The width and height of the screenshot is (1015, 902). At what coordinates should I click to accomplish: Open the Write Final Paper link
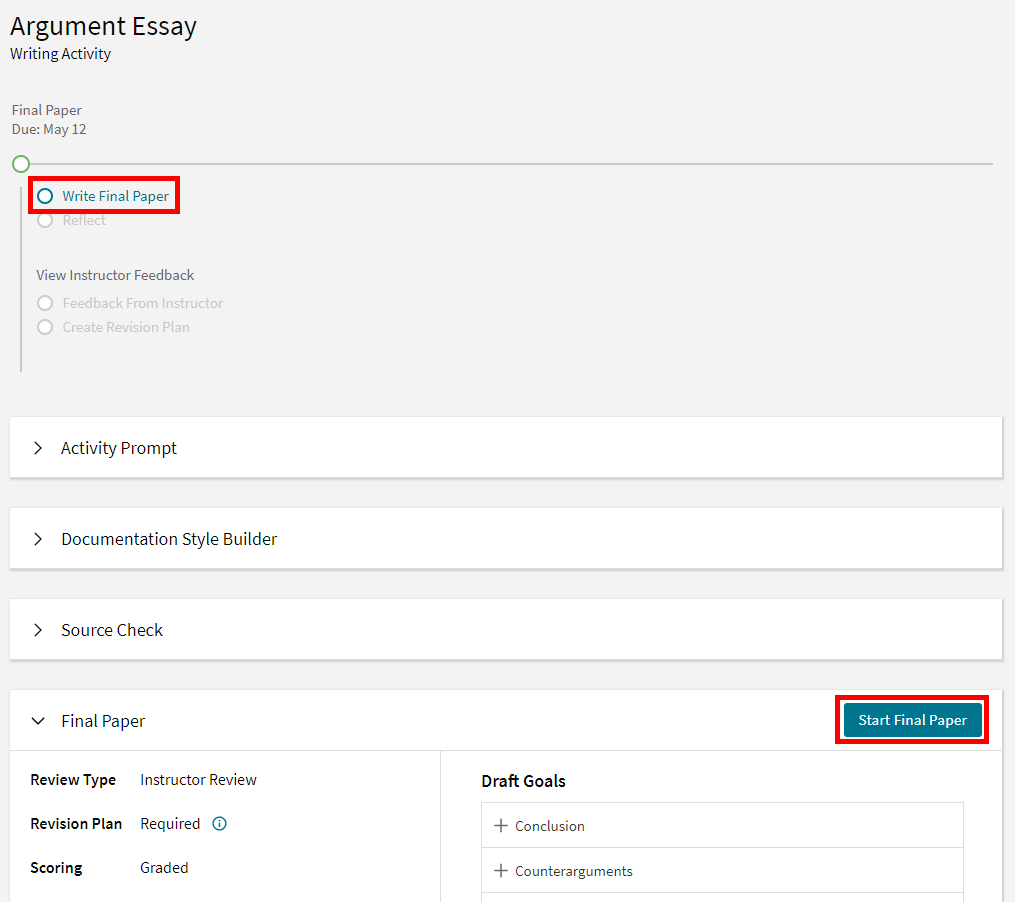point(116,196)
